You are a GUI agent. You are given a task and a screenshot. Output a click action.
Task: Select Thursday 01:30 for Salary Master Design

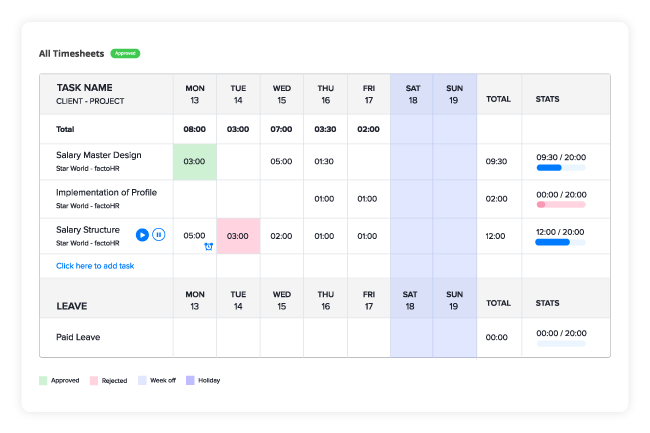[x=324, y=162]
